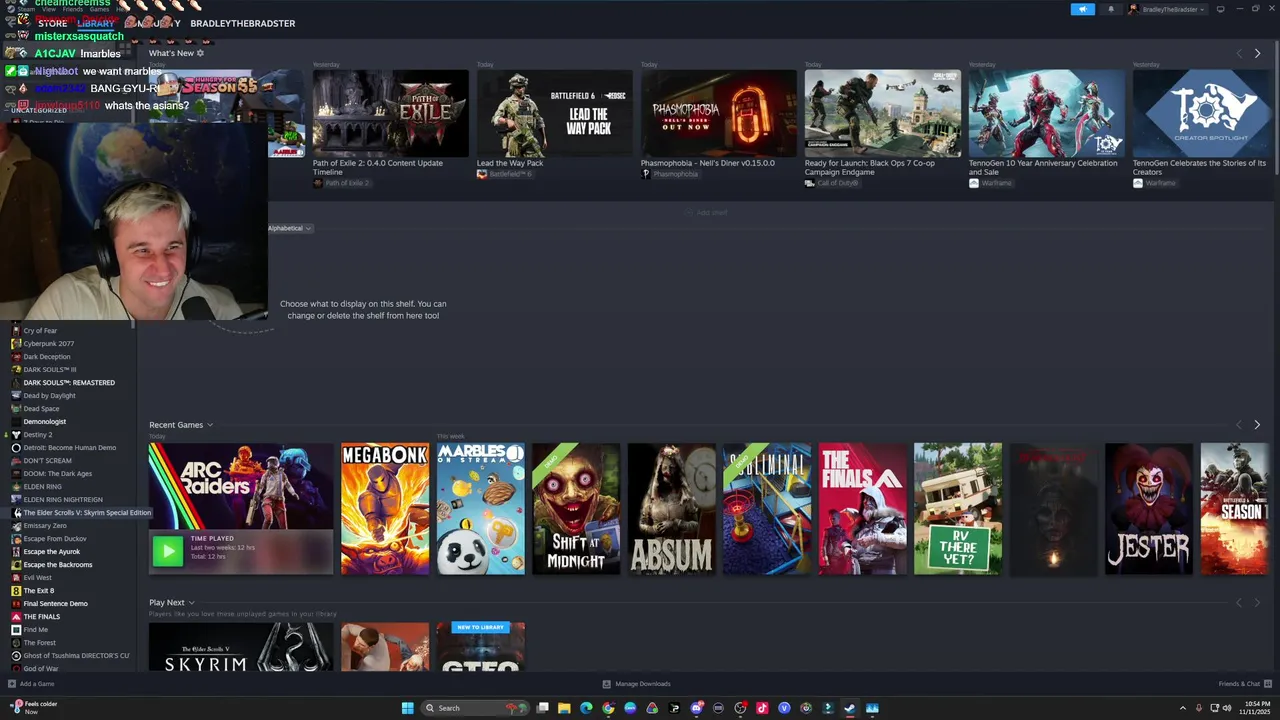The width and height of the screenshot is (1280, 720).
Task: Select the Dark Deception icon in the sidebar
Action: 16,357
